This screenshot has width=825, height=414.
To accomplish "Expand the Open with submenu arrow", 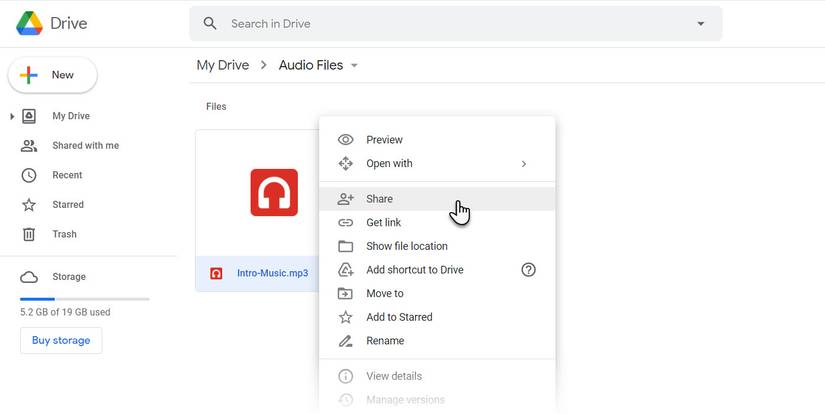I will point(524,164).
